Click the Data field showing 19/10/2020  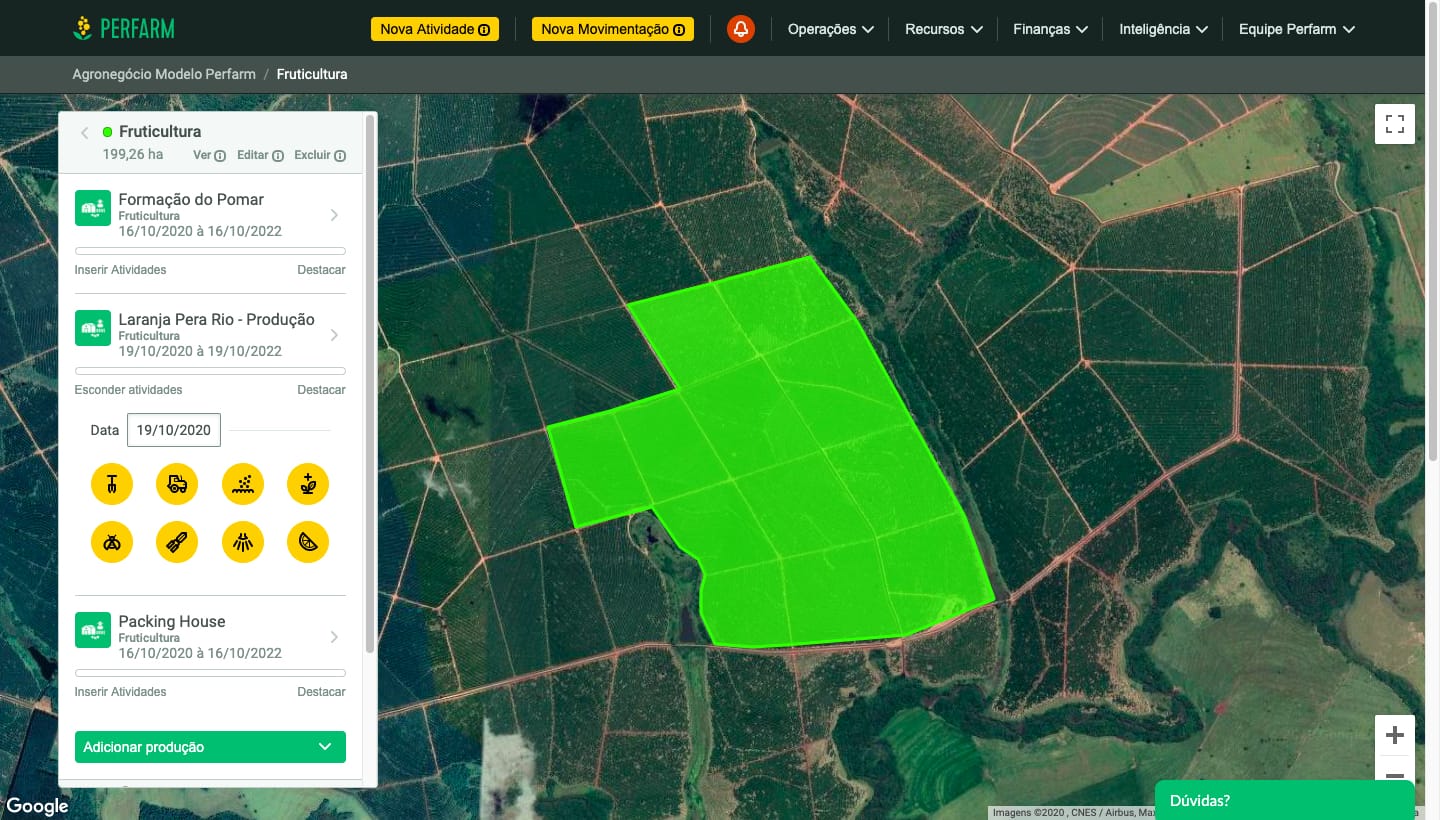point(174,430)
